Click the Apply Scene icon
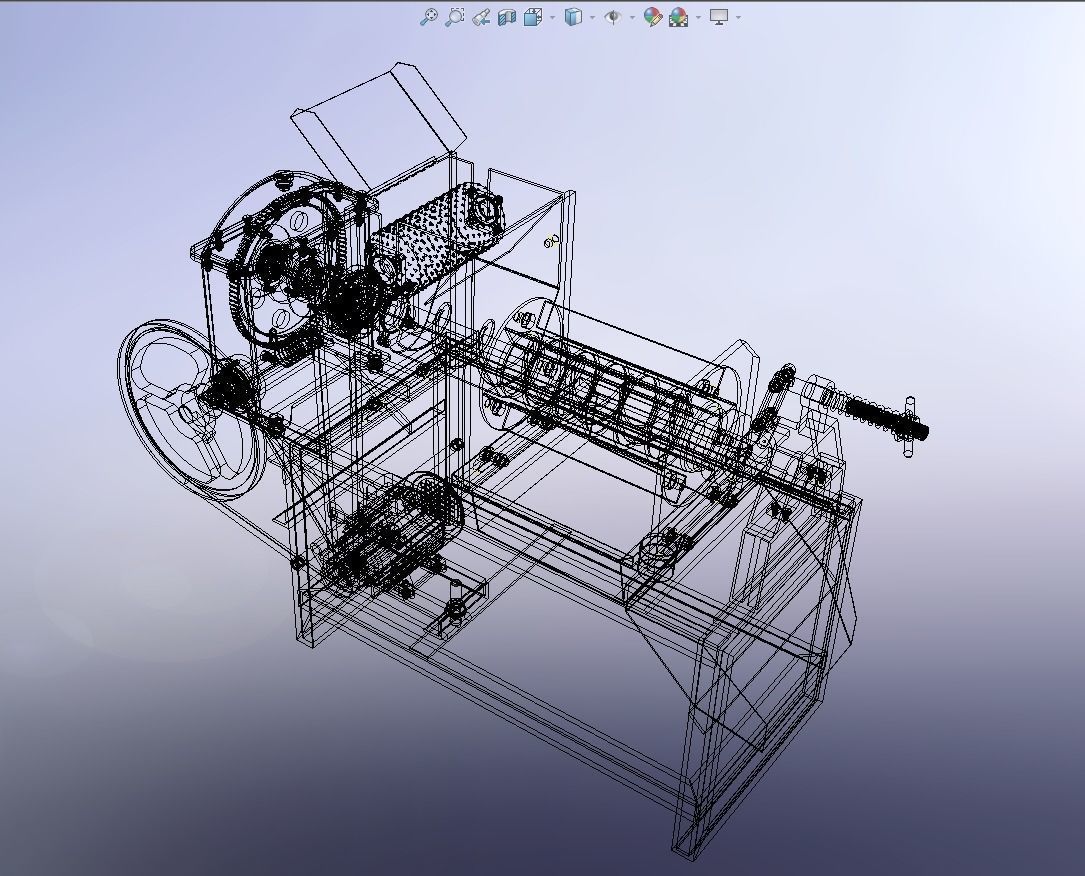 pos(679,17)
